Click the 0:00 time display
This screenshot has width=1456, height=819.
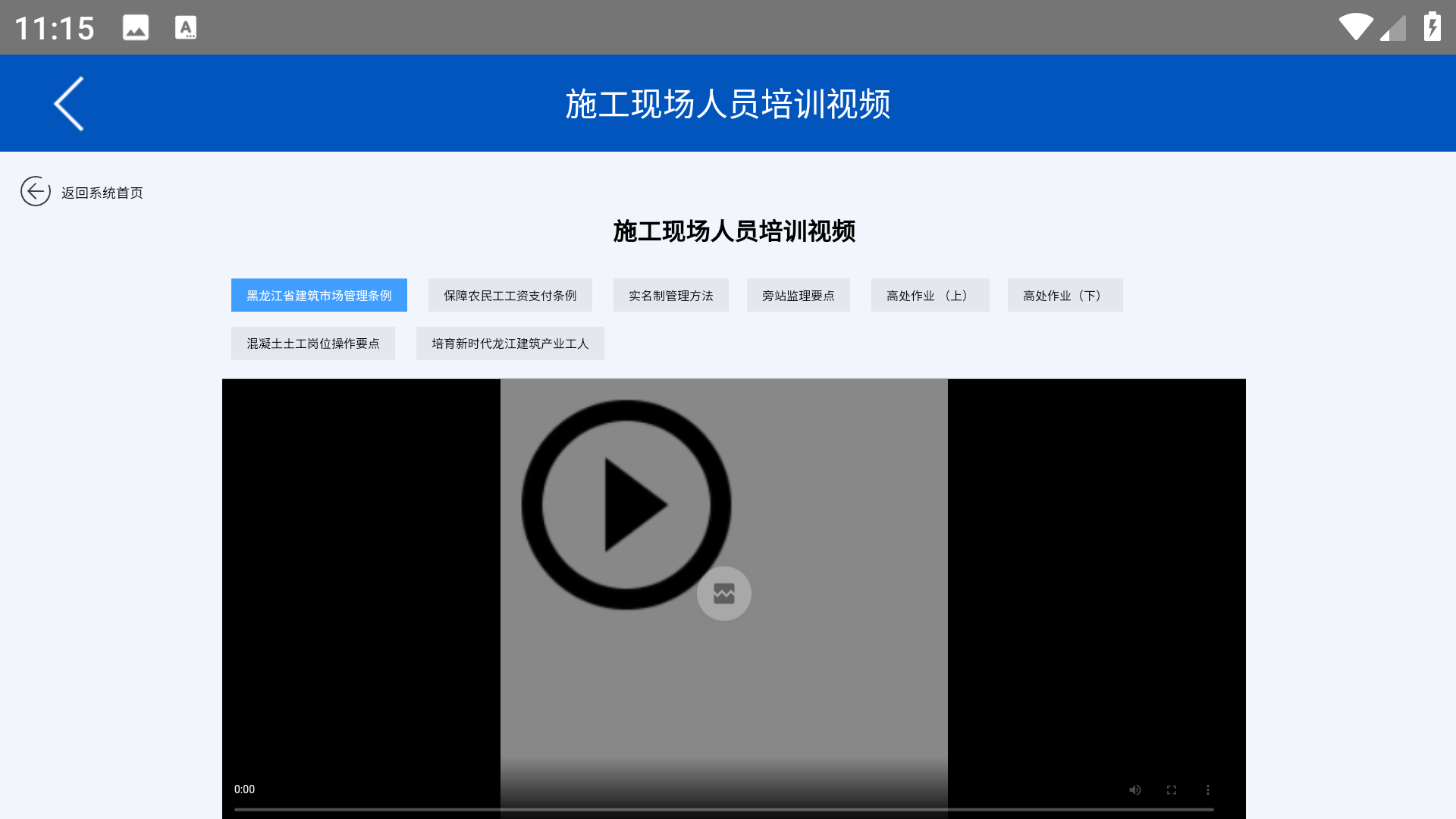(244, 789)
